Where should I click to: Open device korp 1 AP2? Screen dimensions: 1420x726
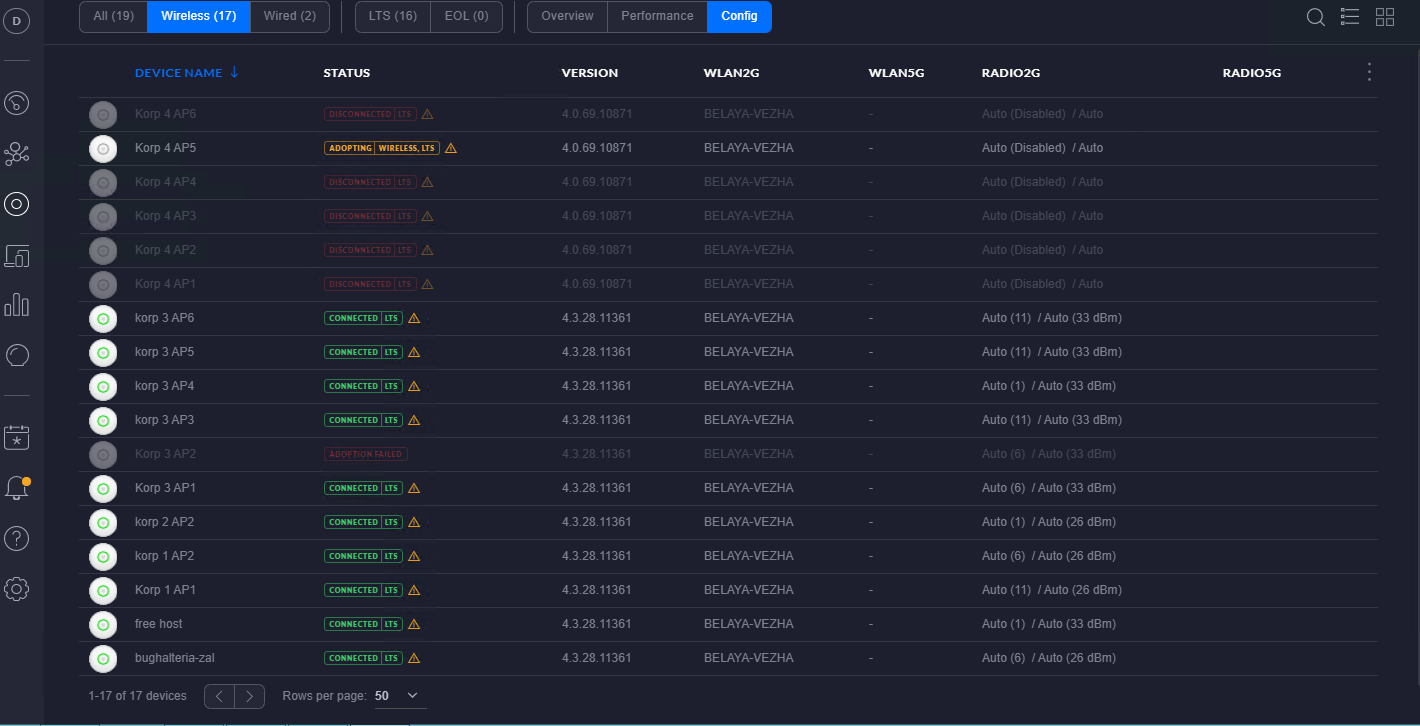pyautogui.click(x=164, y=556)
